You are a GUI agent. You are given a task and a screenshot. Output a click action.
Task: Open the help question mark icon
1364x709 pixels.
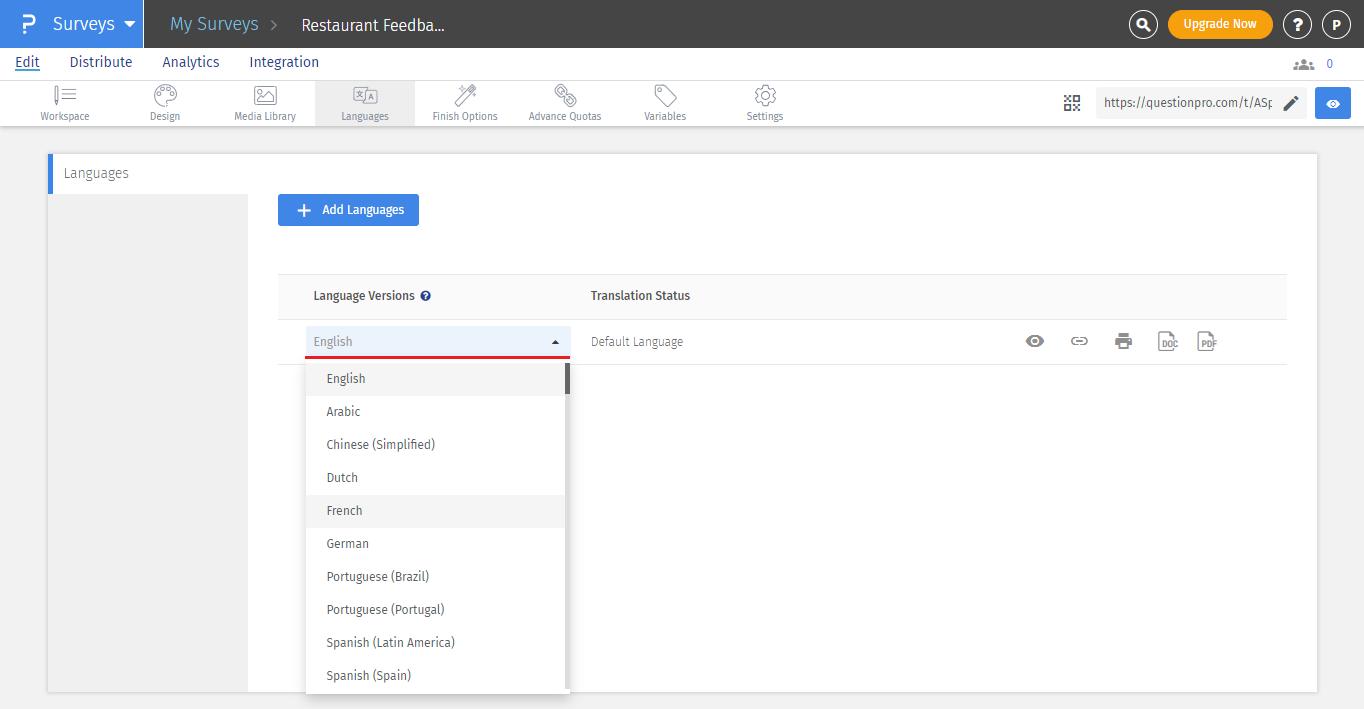[1297, 24]
